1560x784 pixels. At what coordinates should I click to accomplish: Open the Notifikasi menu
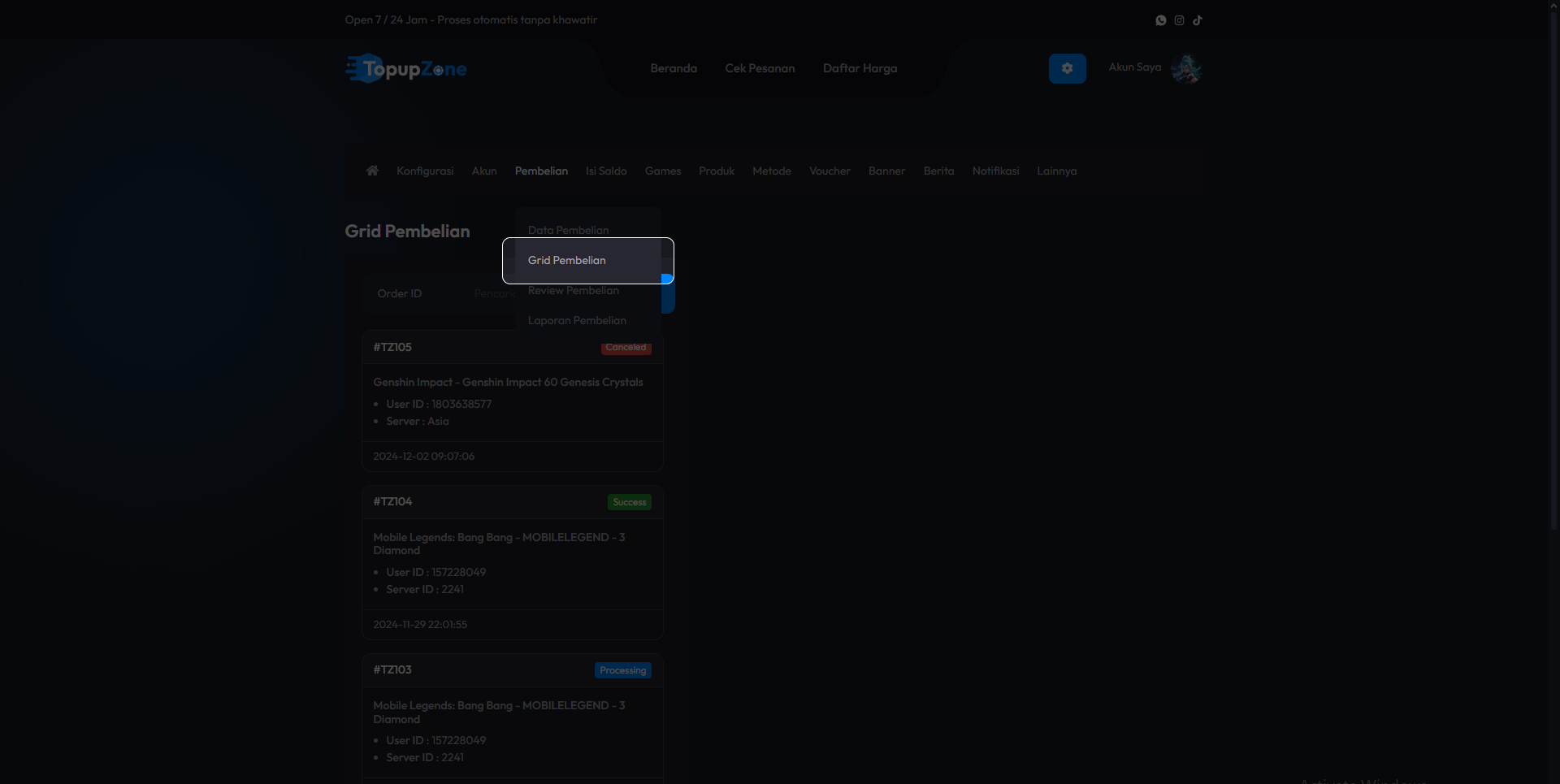pyautogui.click(x=995, y=171)
